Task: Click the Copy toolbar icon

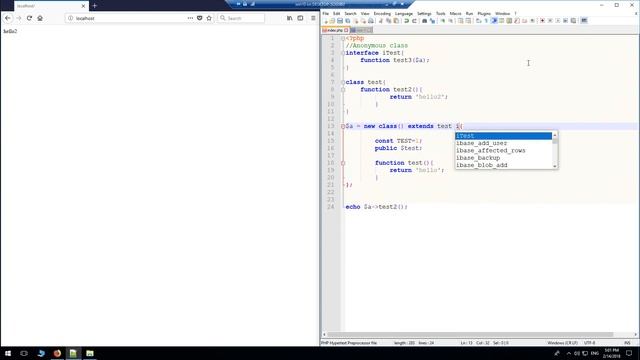Action: [x=388, y=20]
